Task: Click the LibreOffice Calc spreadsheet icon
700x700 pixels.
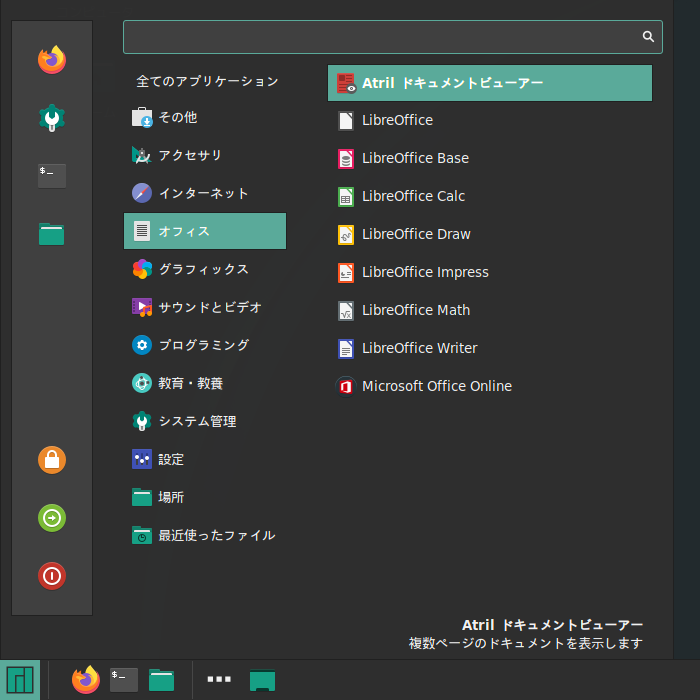Action: 346,196
